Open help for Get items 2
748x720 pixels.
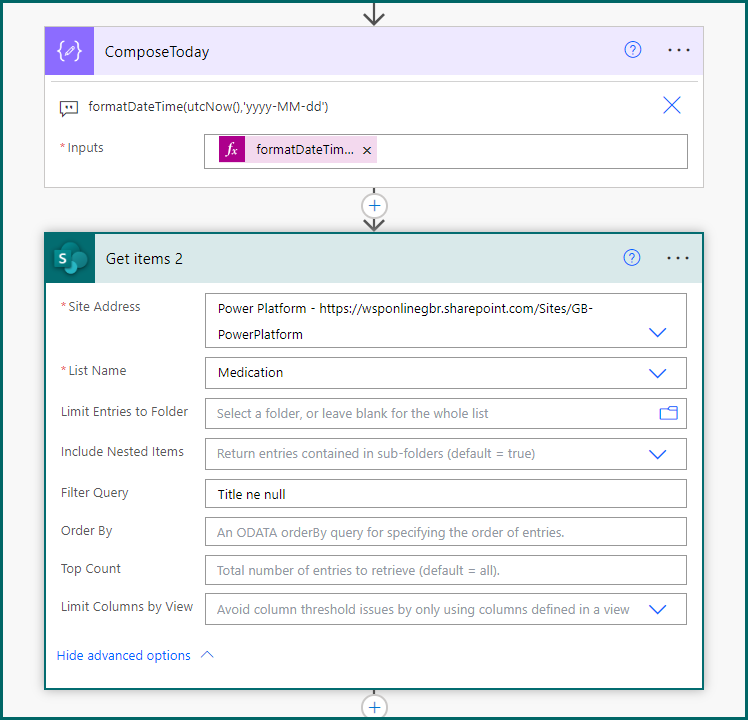(x=632, y=258)
